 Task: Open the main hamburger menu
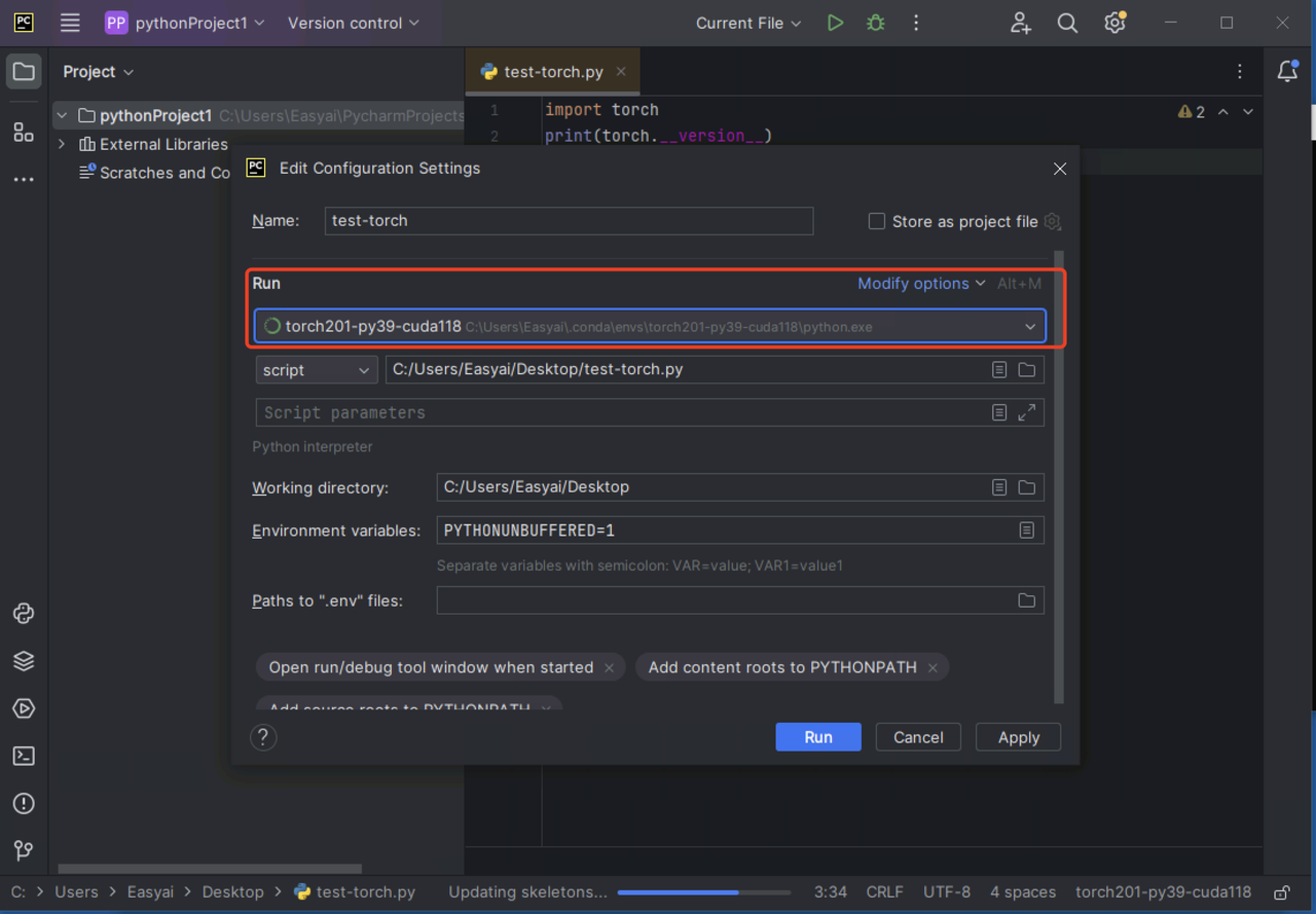click(x=70, y=23)
